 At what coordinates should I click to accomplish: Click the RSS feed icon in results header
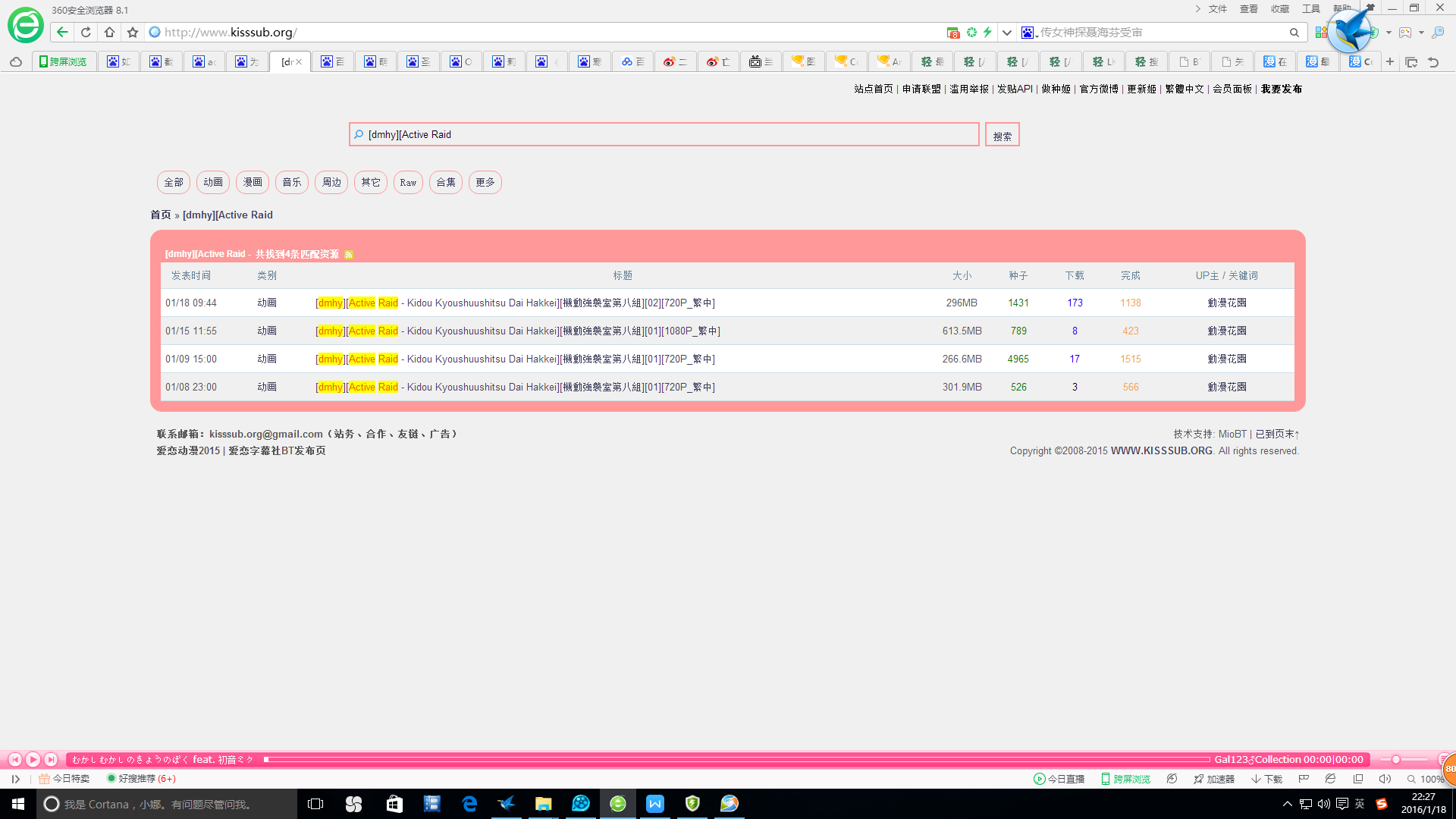point(349,255)
